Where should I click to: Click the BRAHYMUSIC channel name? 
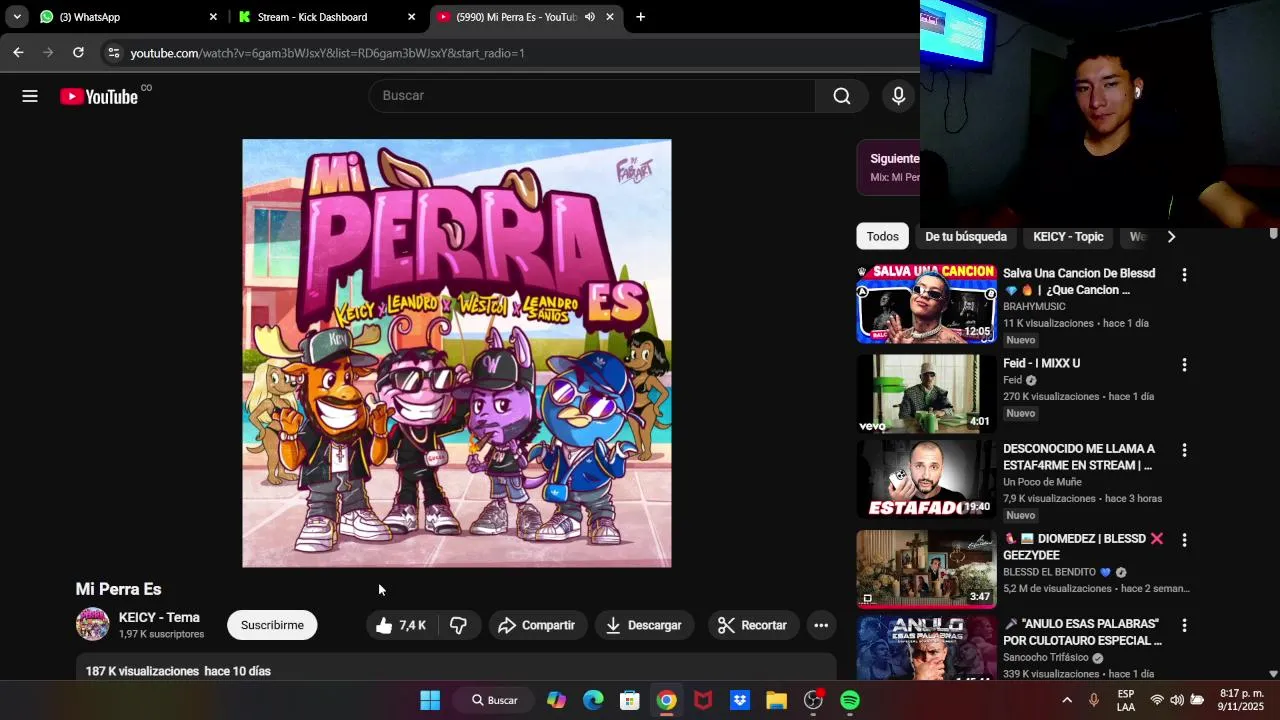(1034, 306)
